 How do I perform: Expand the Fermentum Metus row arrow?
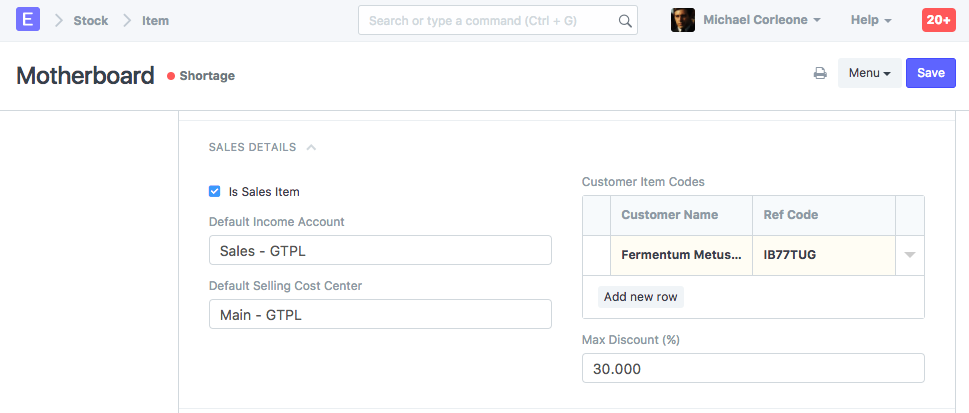[909, 255]
